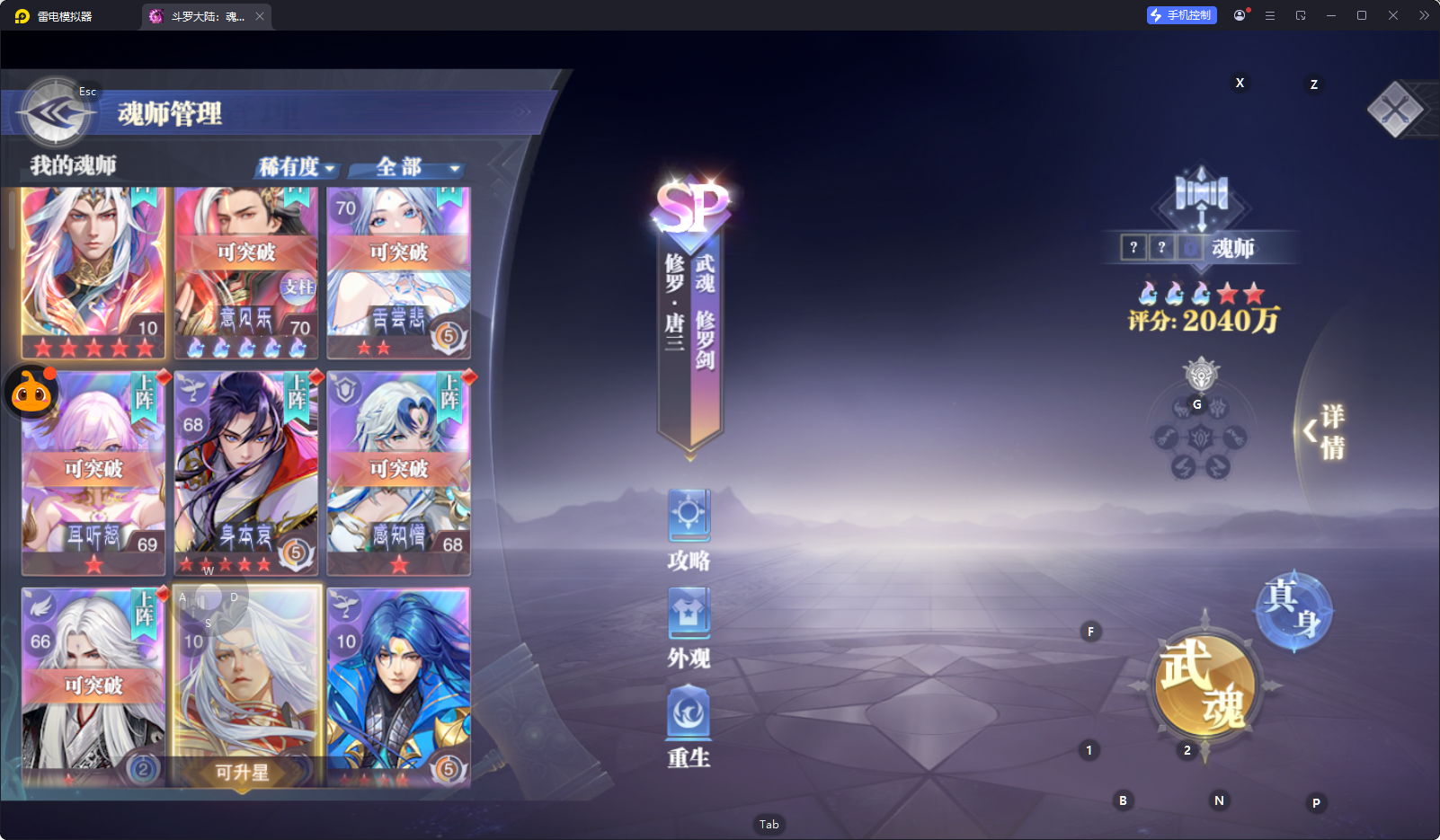The image size is (1440, 840).
Task: Click the emulator window resize icon beside the menu
Action: coord(1301,15)
